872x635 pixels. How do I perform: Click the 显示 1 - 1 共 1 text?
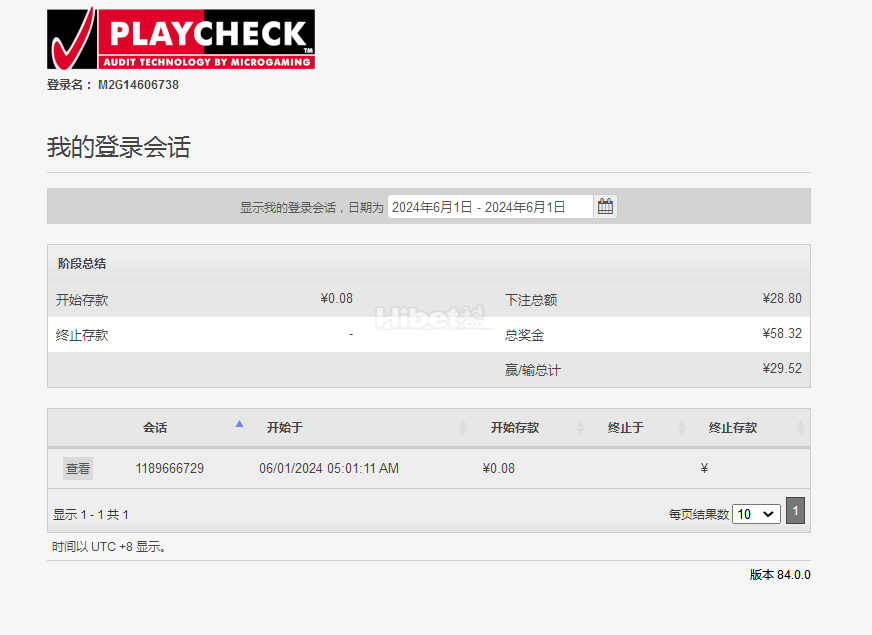(91, 515)
